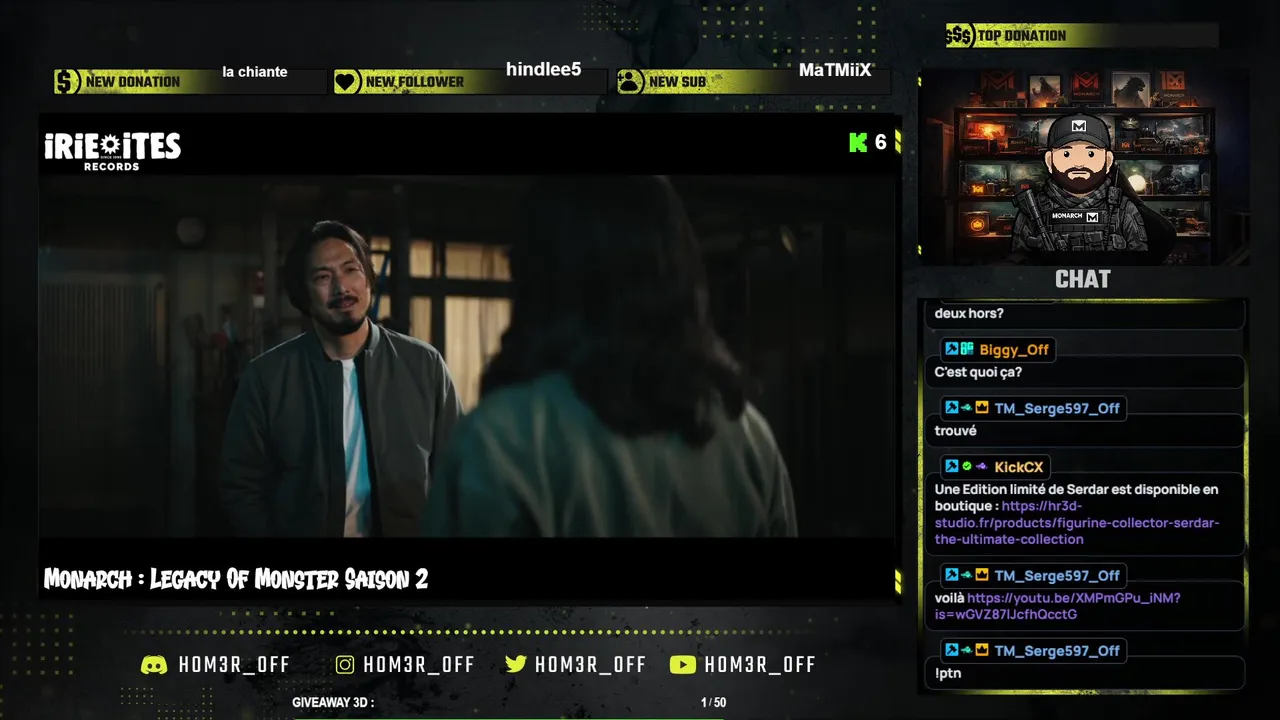Click the OG badge beside Biggy_Off
Image resolution: width=1280 pixels, height=720 pixels.
click(x=967, y=350)
